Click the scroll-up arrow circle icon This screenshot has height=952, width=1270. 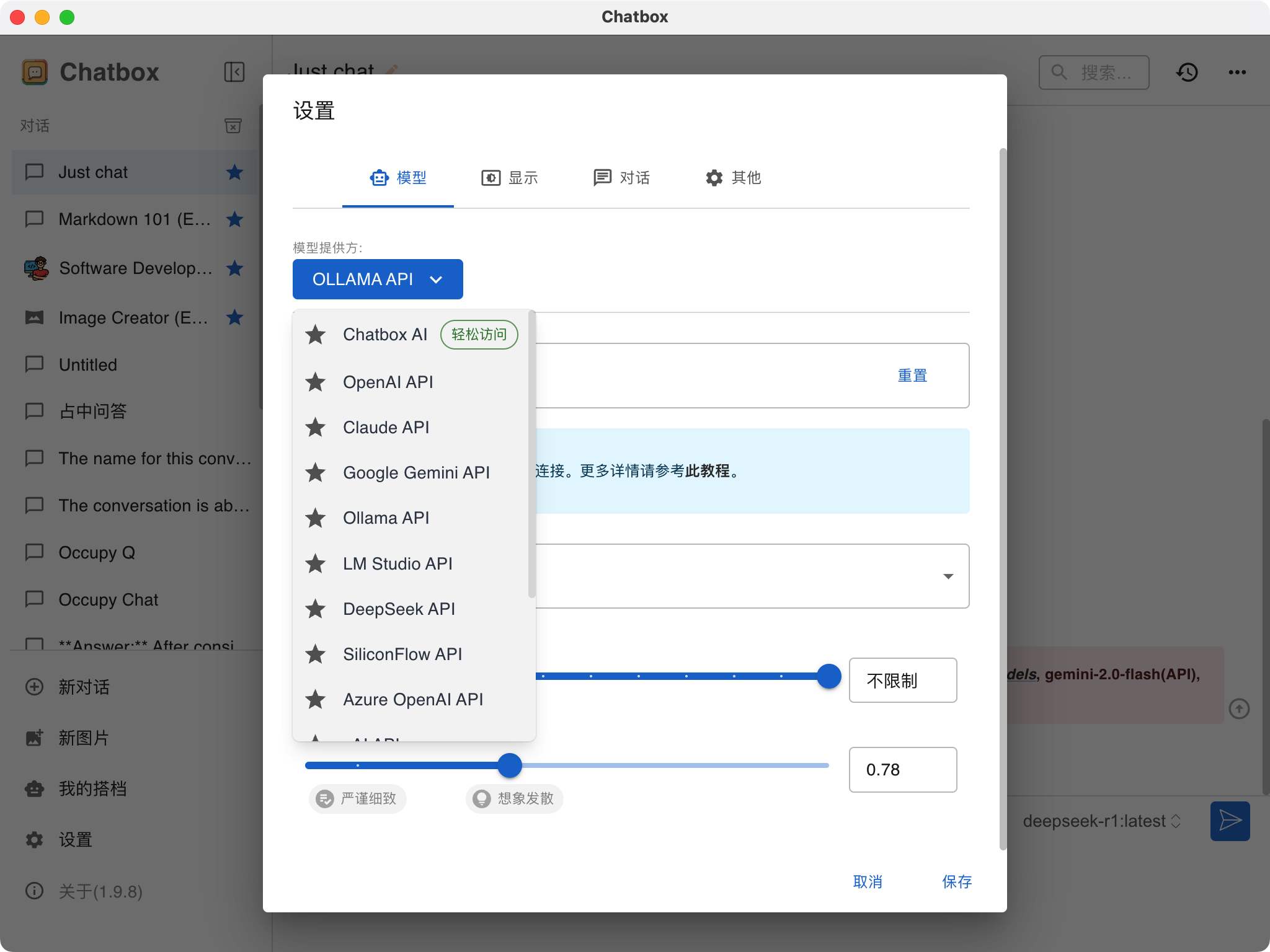click(1239, 708)
